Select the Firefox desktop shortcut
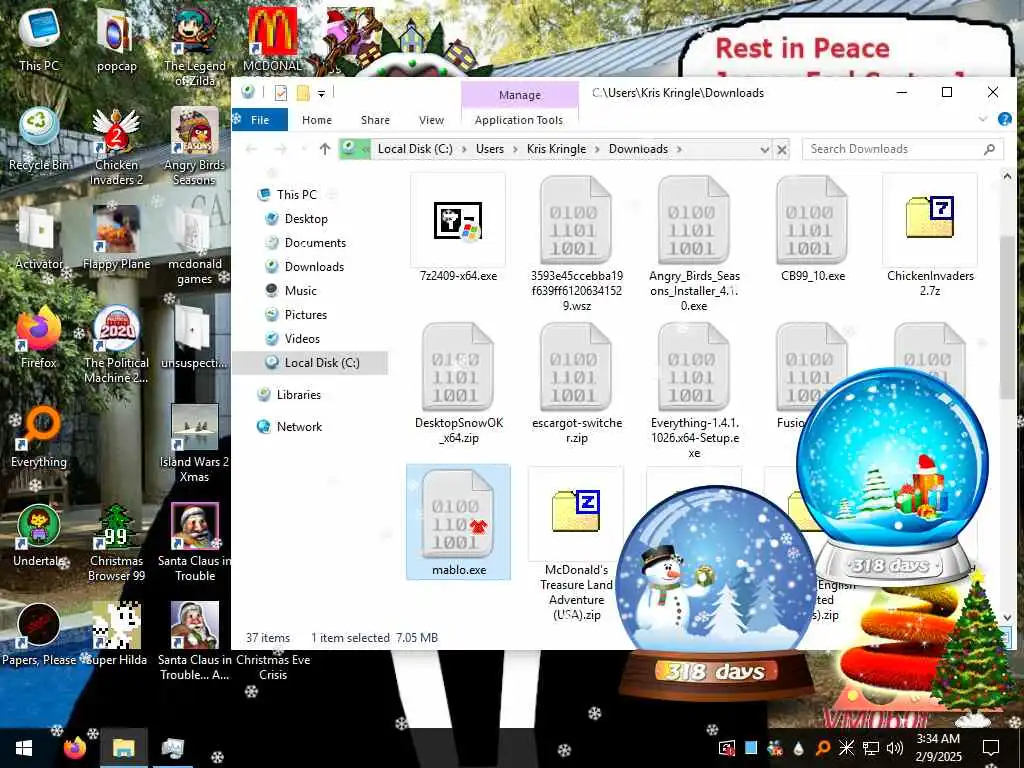 39,337
